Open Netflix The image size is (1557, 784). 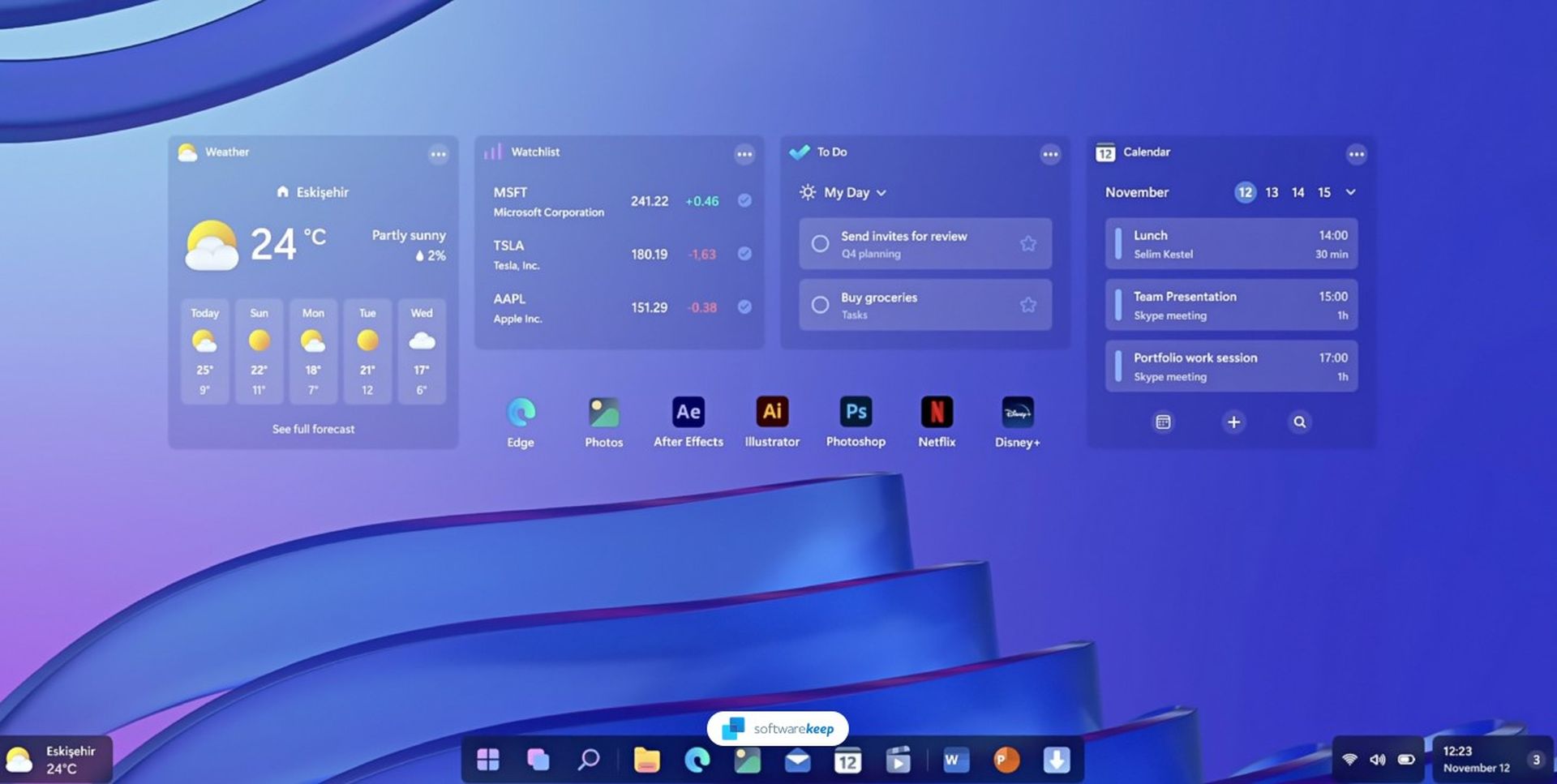[937, 412]
